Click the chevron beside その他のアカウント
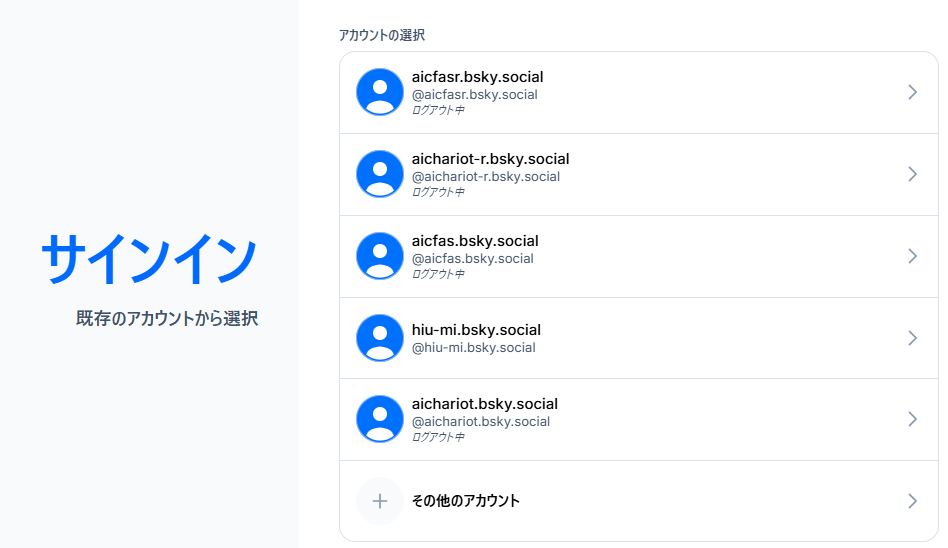This screenshot has width=948, height=548. tap(912, 501)
